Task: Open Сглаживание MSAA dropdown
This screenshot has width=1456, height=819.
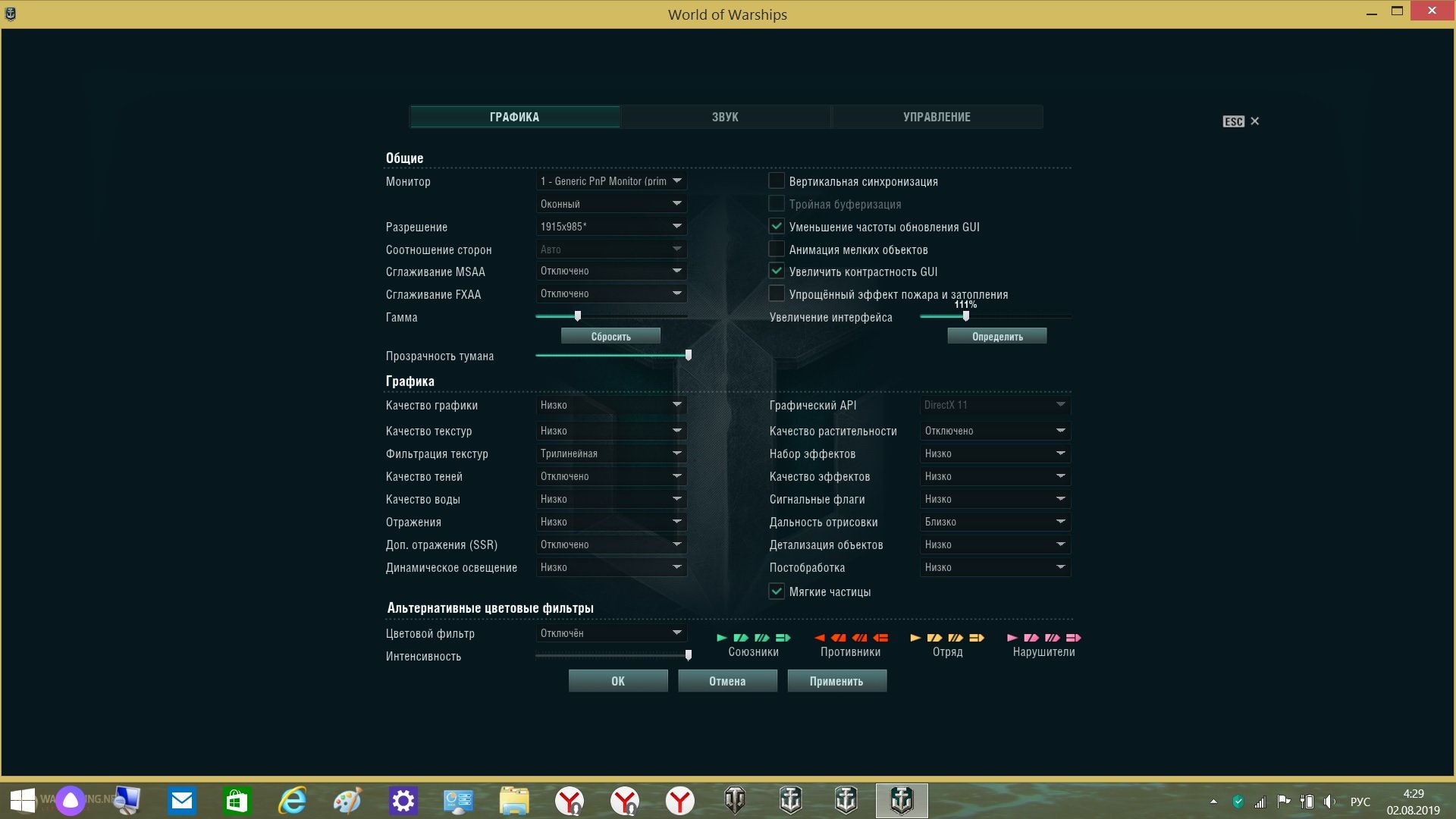Action: [611, 271]
